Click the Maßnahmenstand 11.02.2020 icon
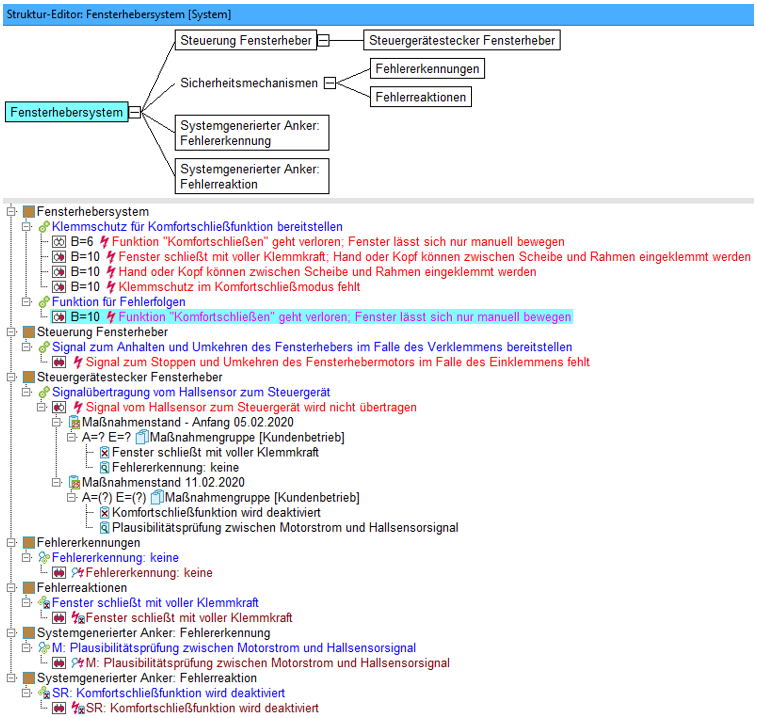Viewport: 758px width, 718px height. 74,483
